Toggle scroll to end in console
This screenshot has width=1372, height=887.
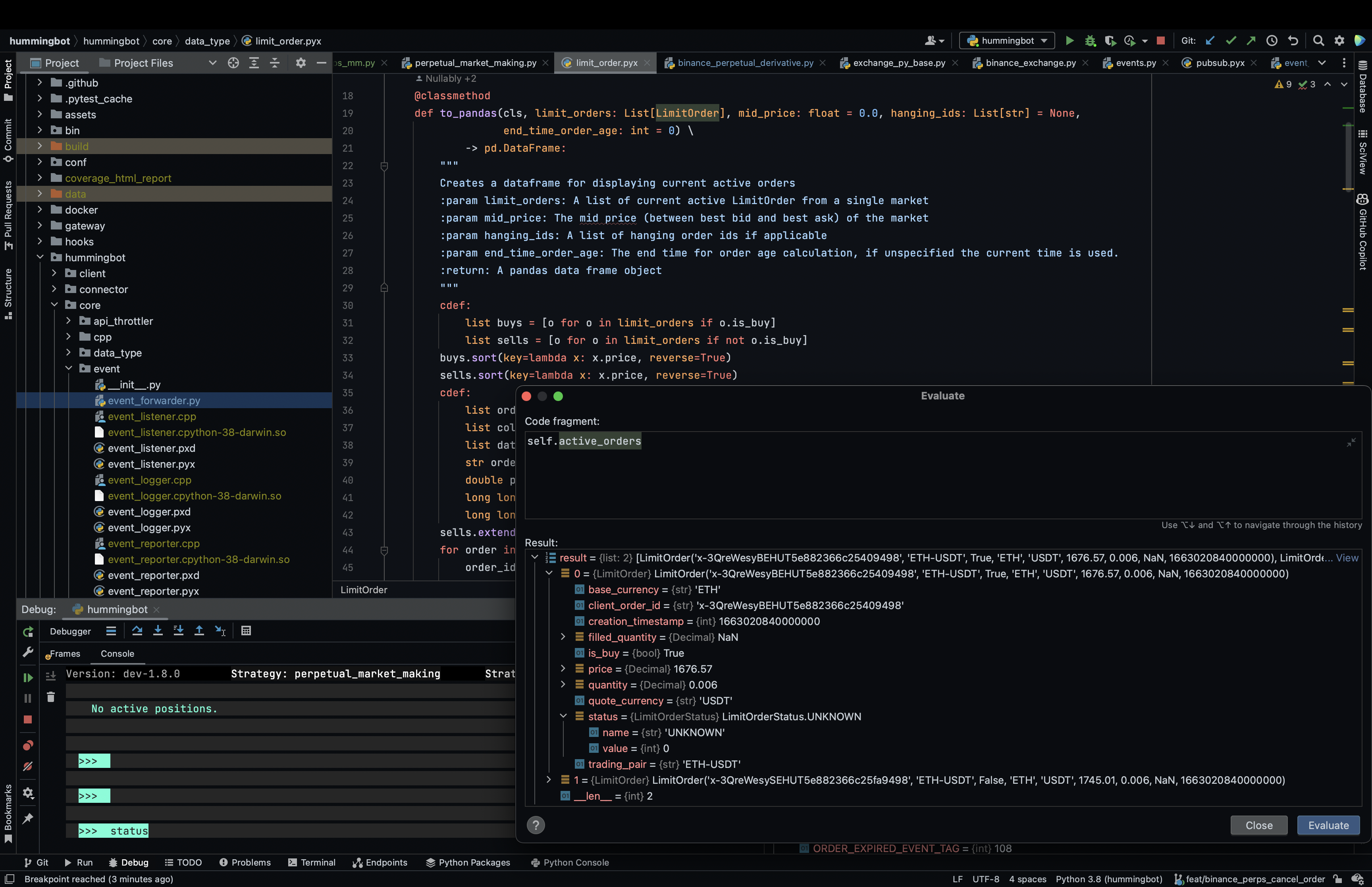click(x=51, y=676)
